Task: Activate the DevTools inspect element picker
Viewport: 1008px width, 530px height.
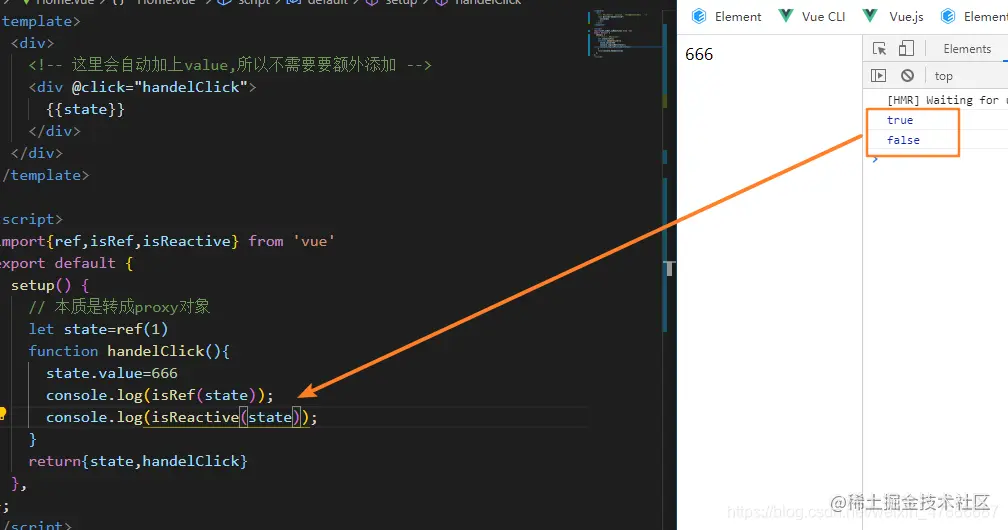Action: 879,49
